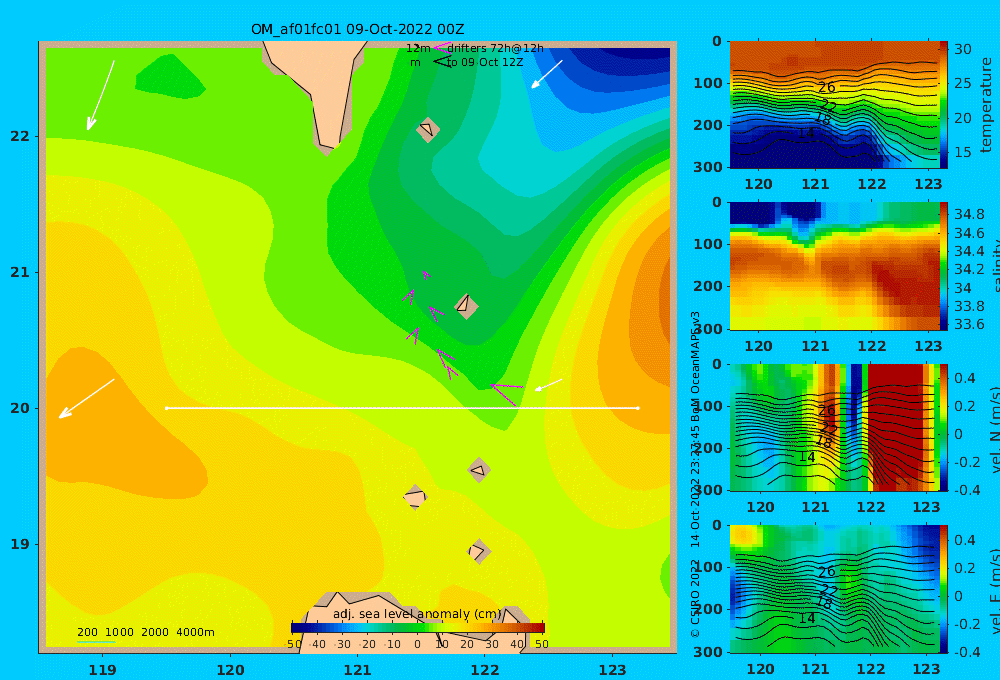
Task: Click the island marker near 19.35°N, 121.45°E
Action: [x=415, y=497]
